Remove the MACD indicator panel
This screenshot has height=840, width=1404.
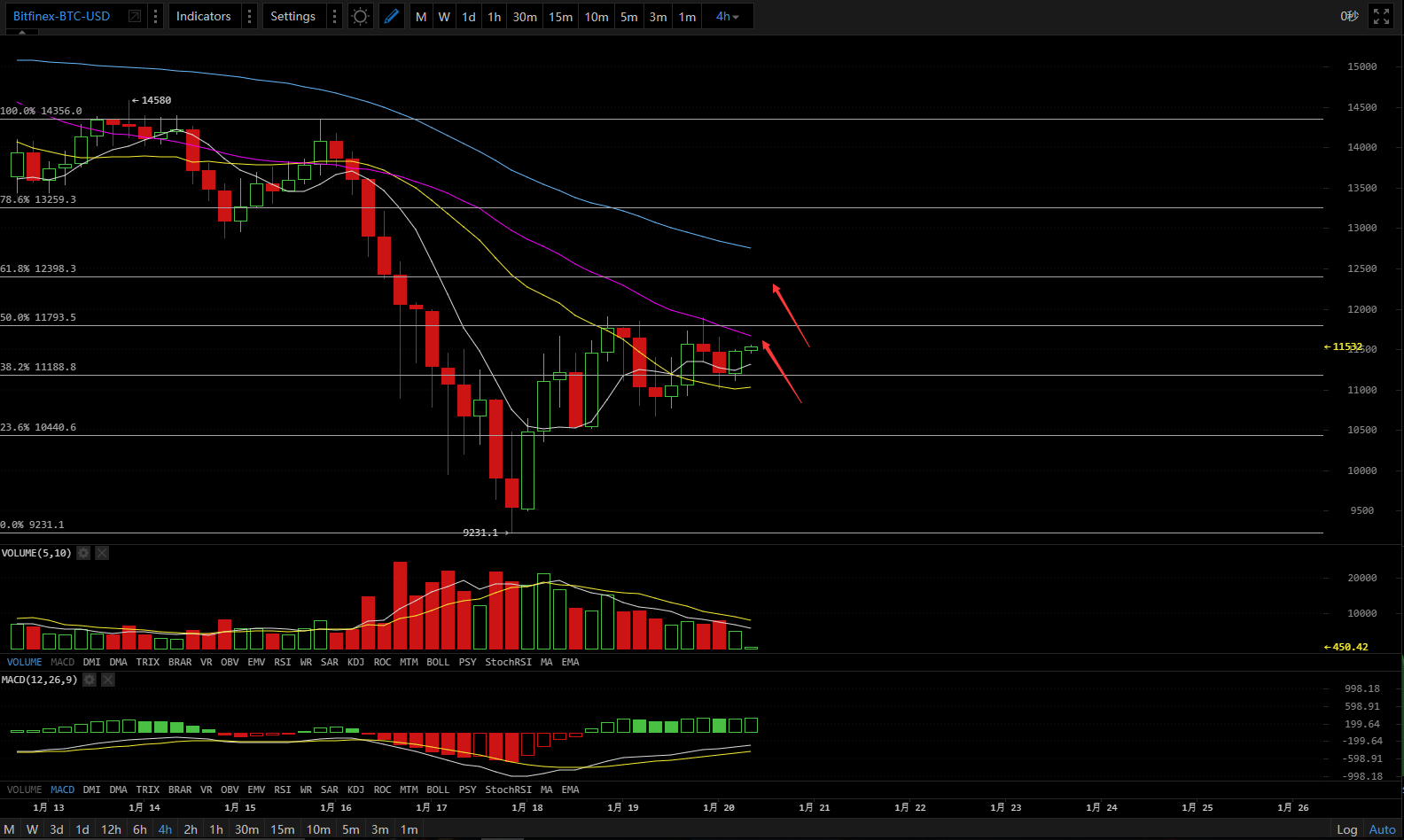click(x=108, y=680)
